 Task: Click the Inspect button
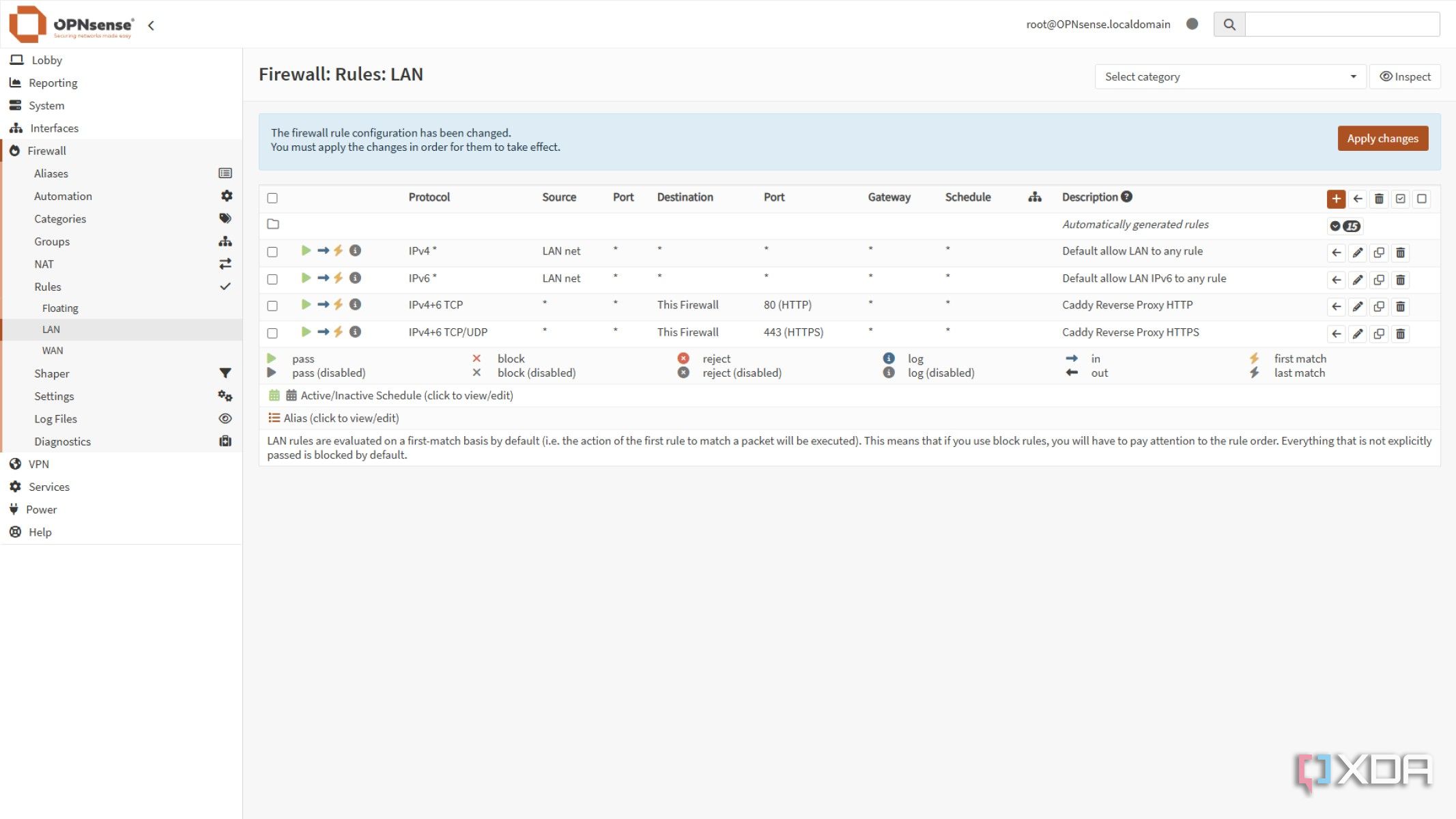[1405, 76]
